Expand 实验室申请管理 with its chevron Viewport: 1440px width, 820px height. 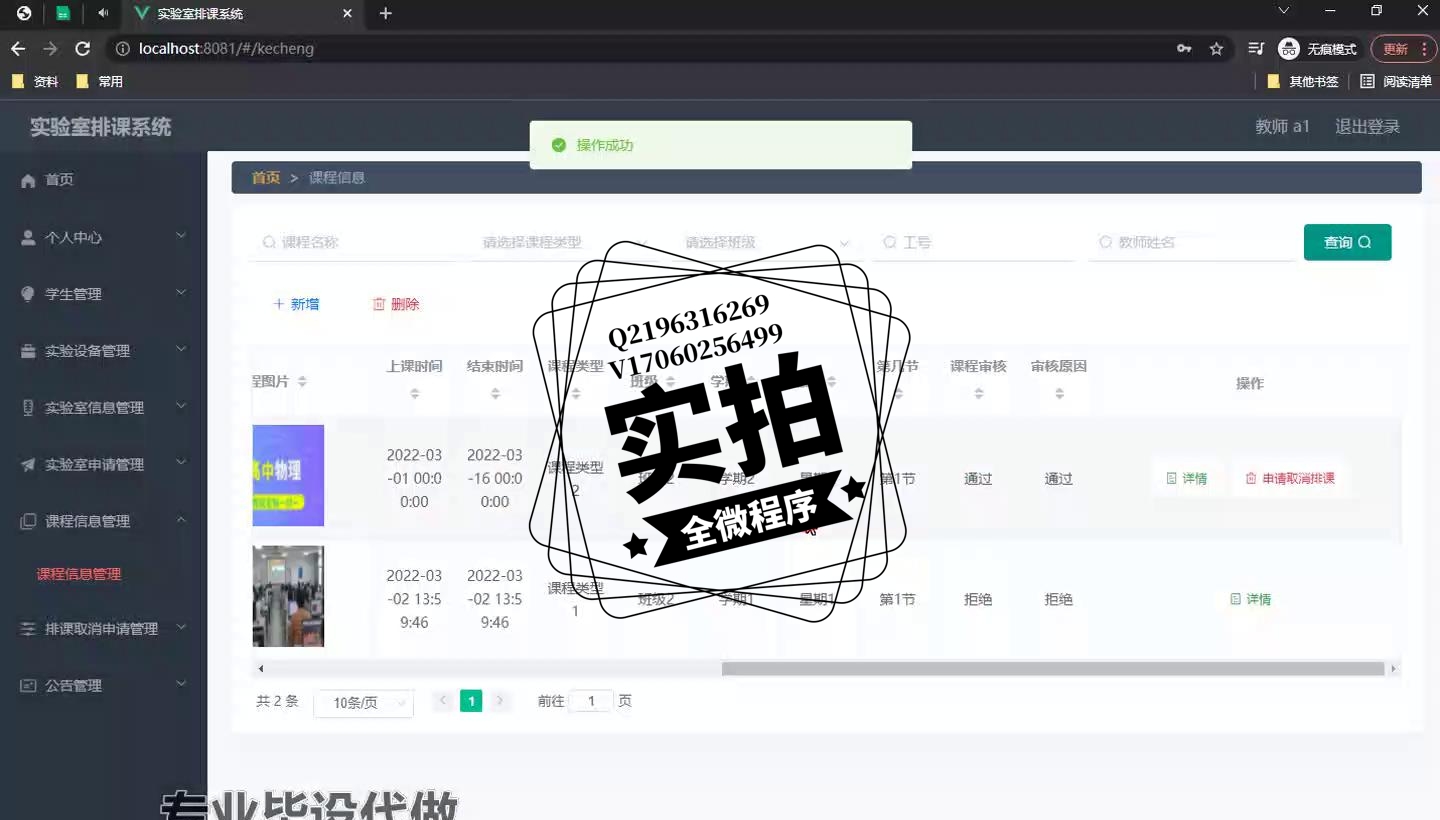pyautogui.click(x=181, y=464)
